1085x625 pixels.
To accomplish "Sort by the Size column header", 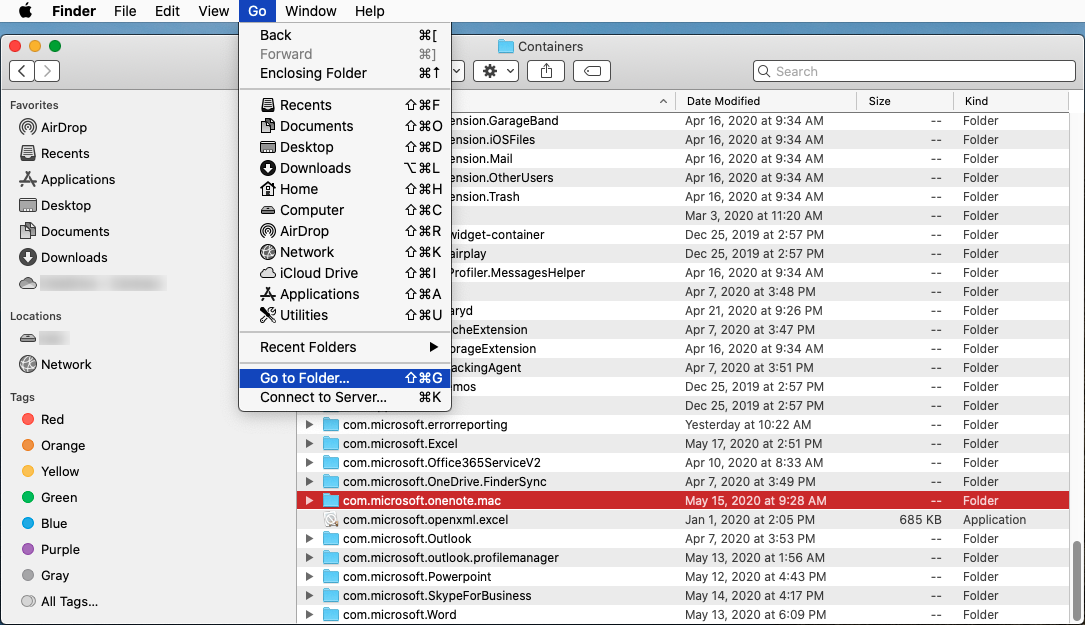I will point(905,101).
